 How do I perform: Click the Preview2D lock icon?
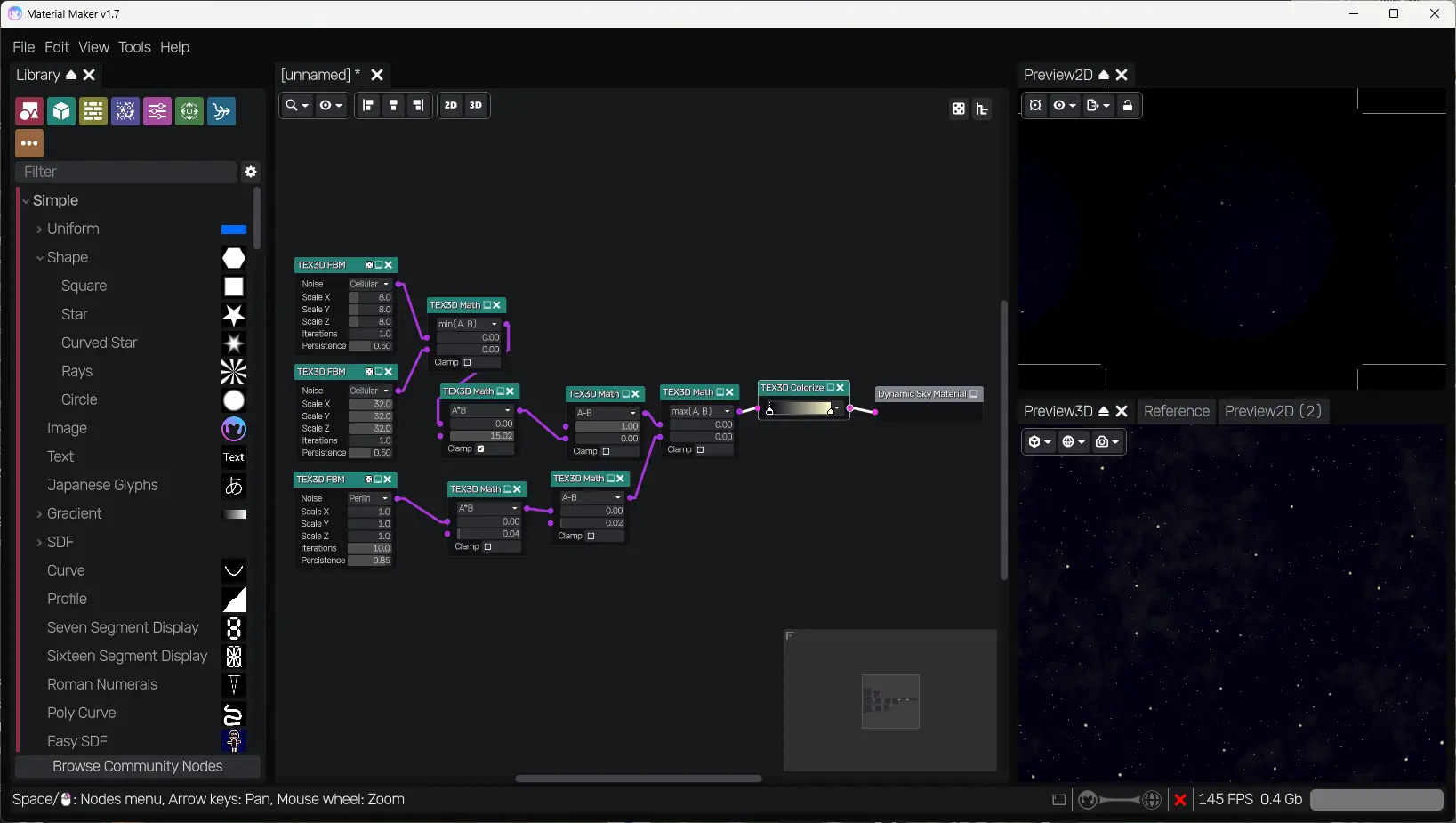coord(1128,105)
